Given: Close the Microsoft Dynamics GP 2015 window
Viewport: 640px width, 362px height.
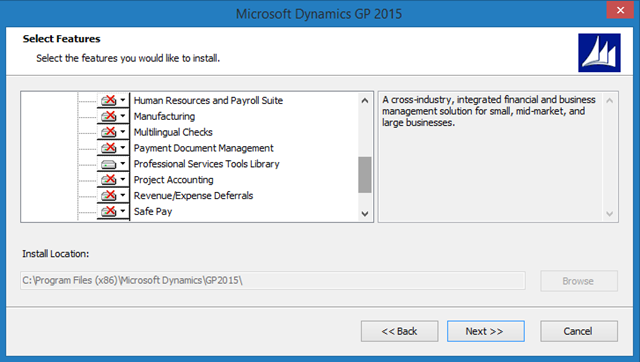Looking at the screenshot, I should [x=620, y=10].
